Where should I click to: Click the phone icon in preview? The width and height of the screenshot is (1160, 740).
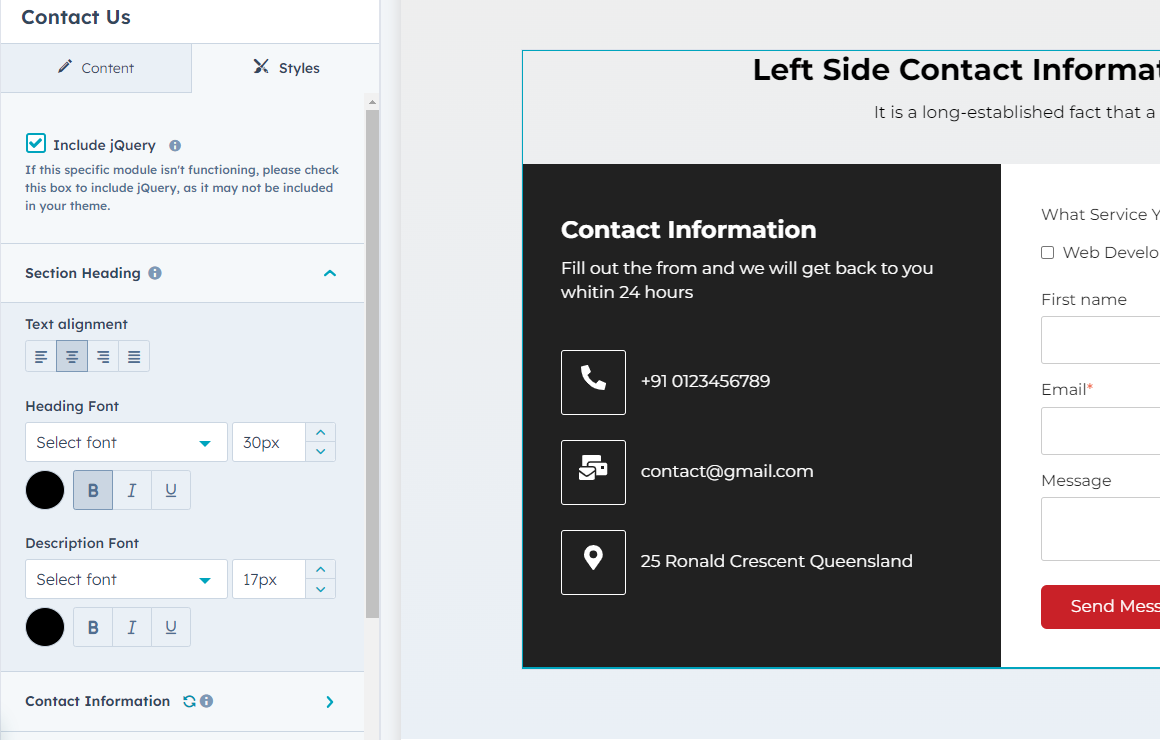[x=593, y=382]
